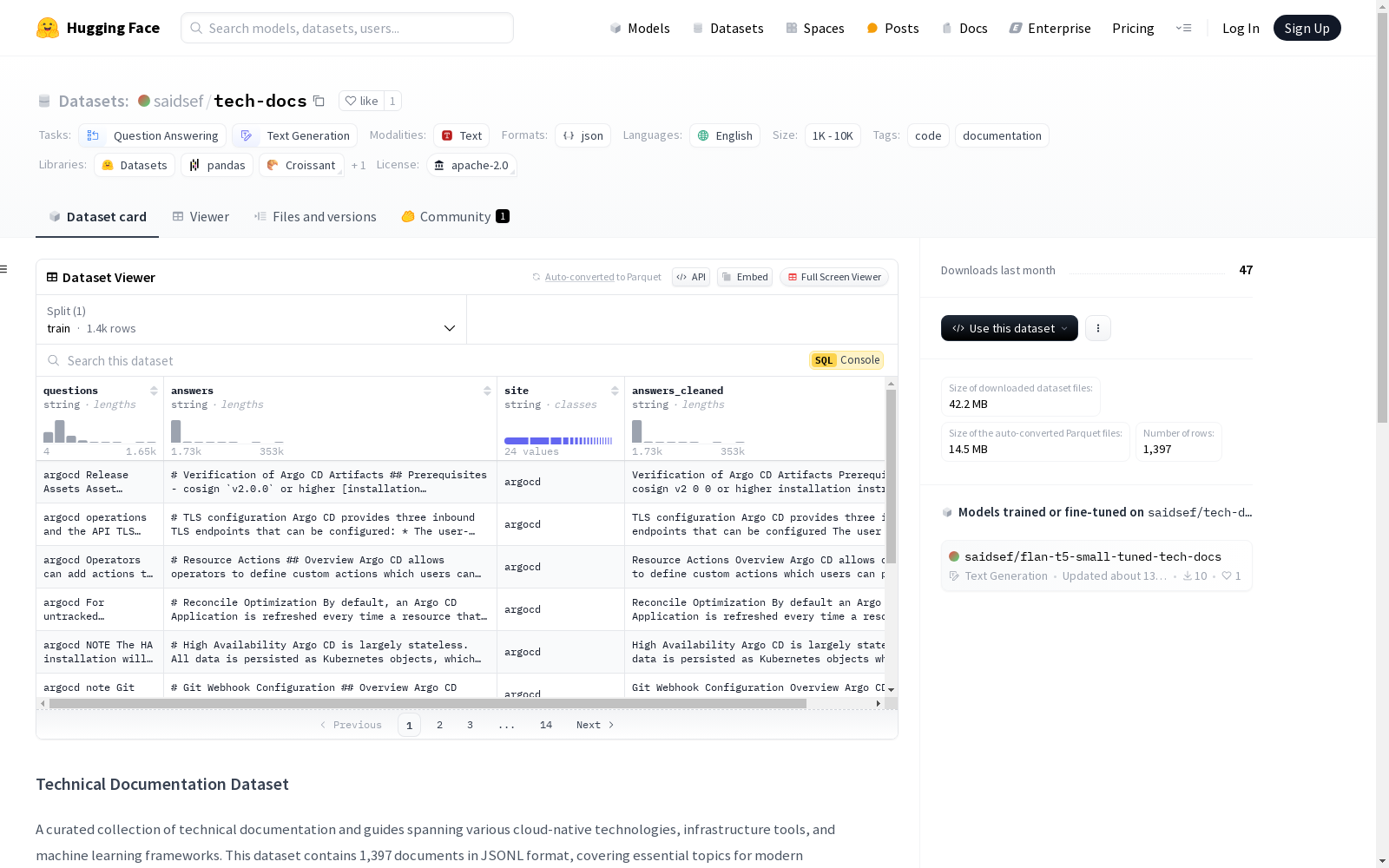Viewport: 1389px width, 868px height.
Task: Open the Text Generation task tag
Action: pyautogui.click(x=295, y=135)
